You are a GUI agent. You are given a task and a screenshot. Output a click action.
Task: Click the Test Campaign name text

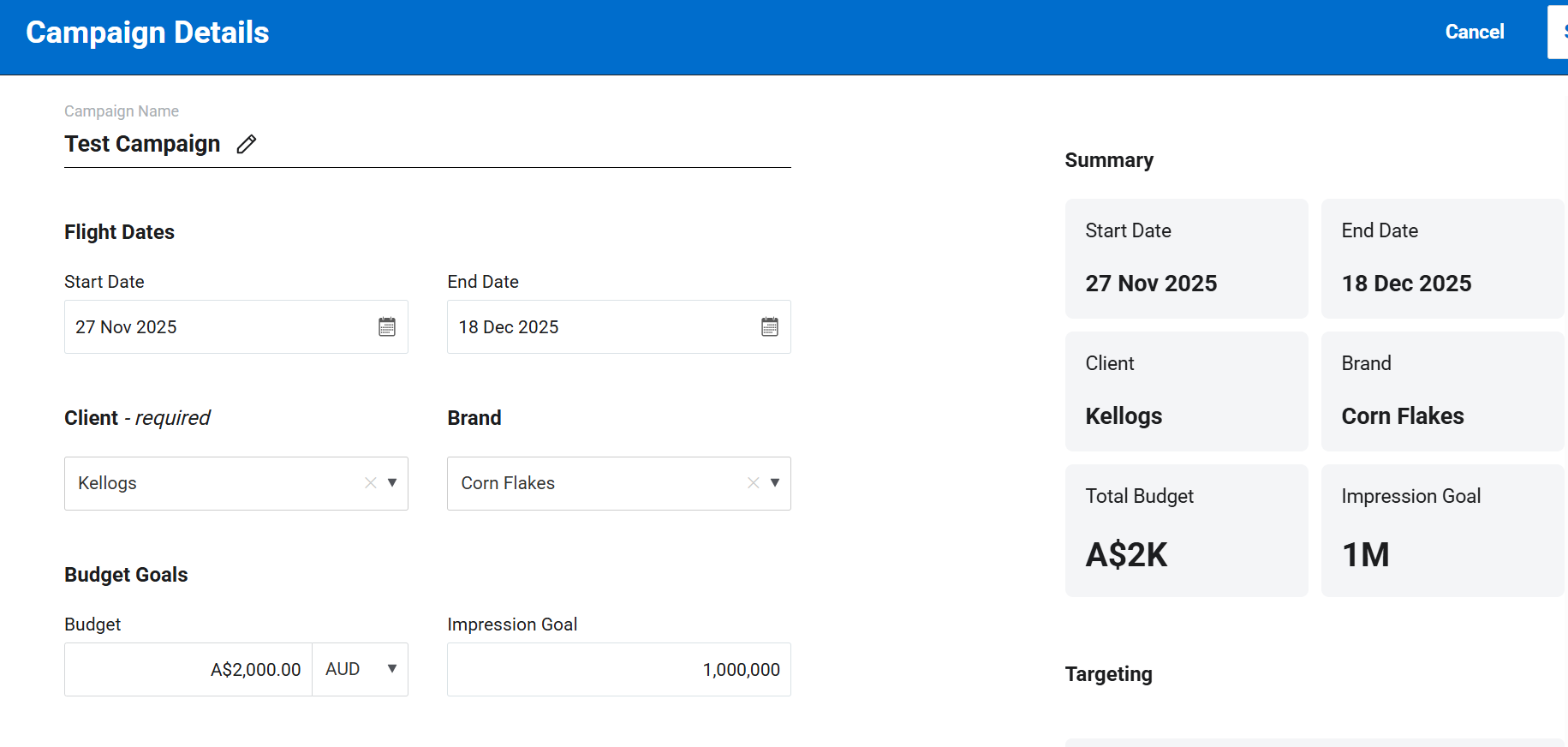click(x=142, y=144)
